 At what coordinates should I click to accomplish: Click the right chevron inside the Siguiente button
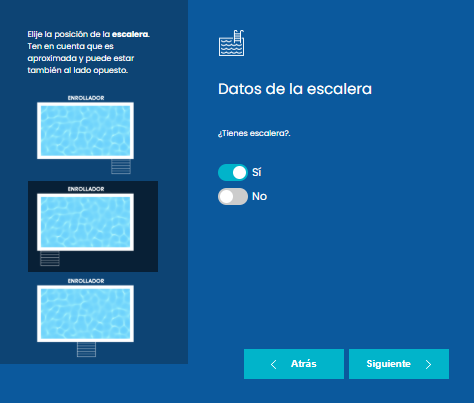(428, 364)
